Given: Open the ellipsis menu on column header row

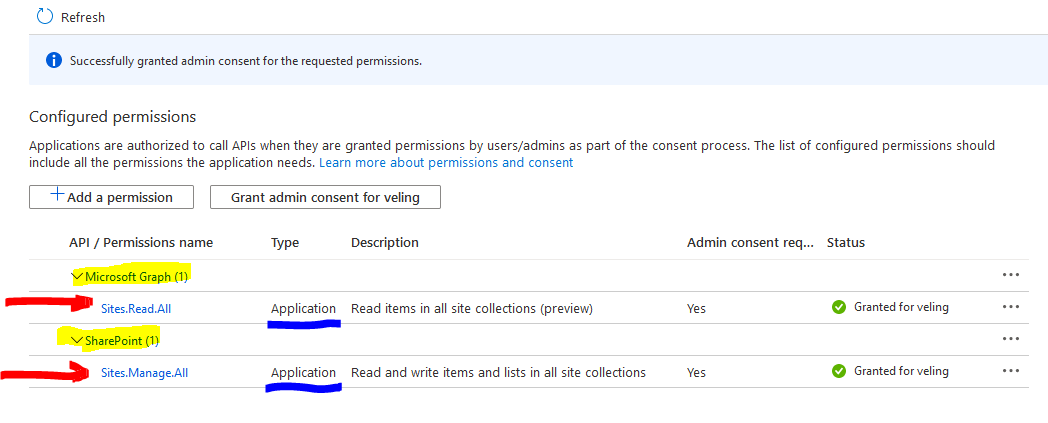Looking at the screenshot, I should (1011, 275).
